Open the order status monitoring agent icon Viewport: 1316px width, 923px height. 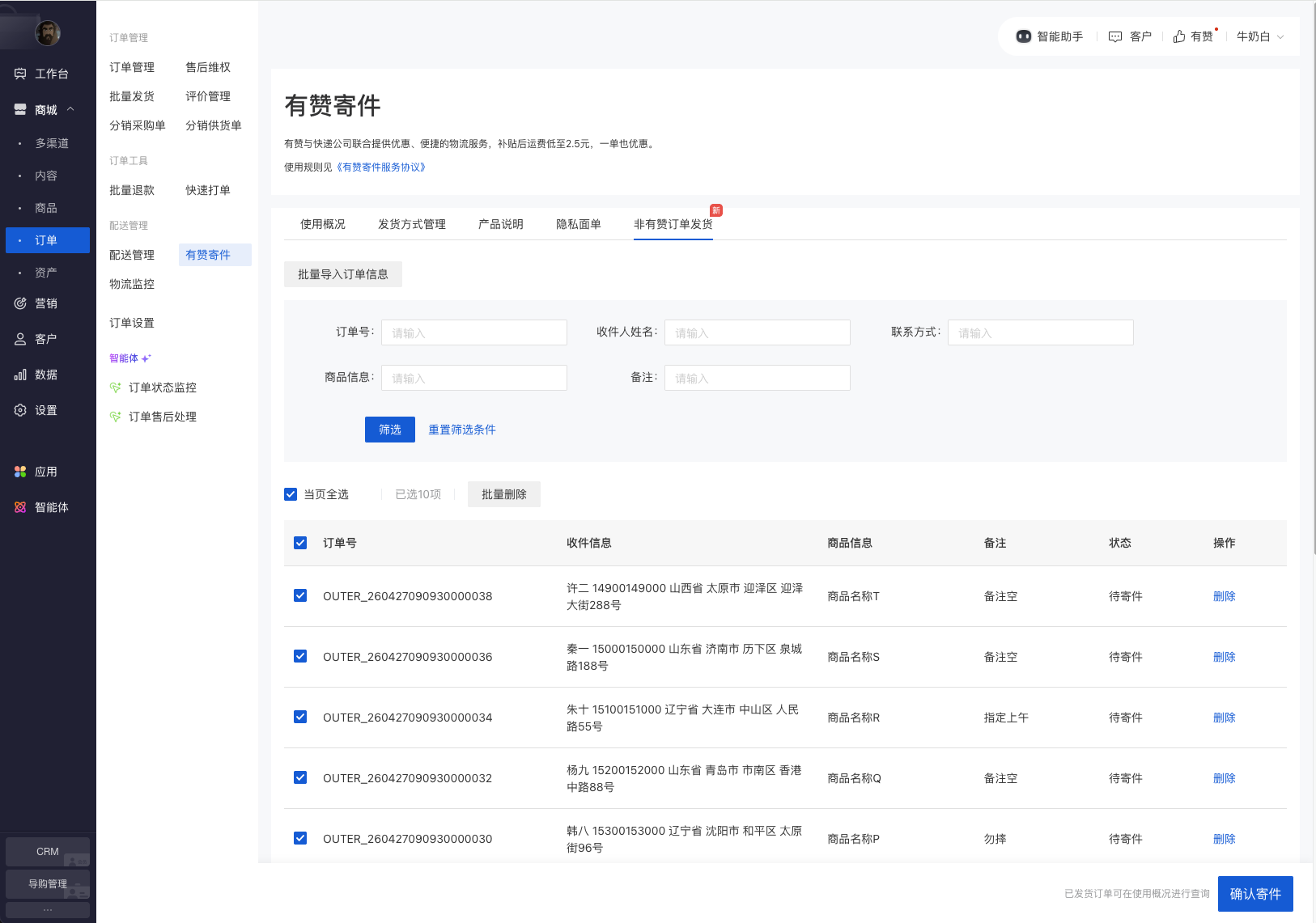click(116, 387)
